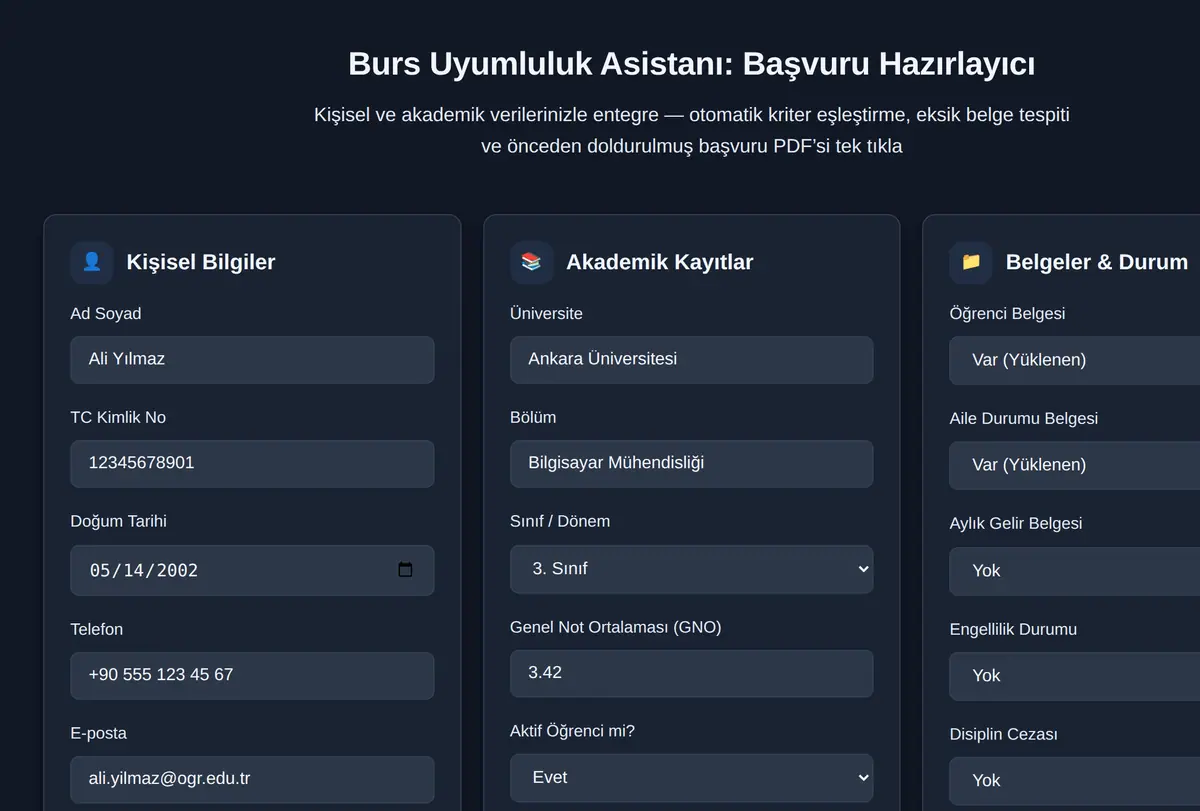Open the Aylık Gelir Belgesi dropdown
The height and width of the screenshot is (811, 1200).
(x=1075, y=571)
